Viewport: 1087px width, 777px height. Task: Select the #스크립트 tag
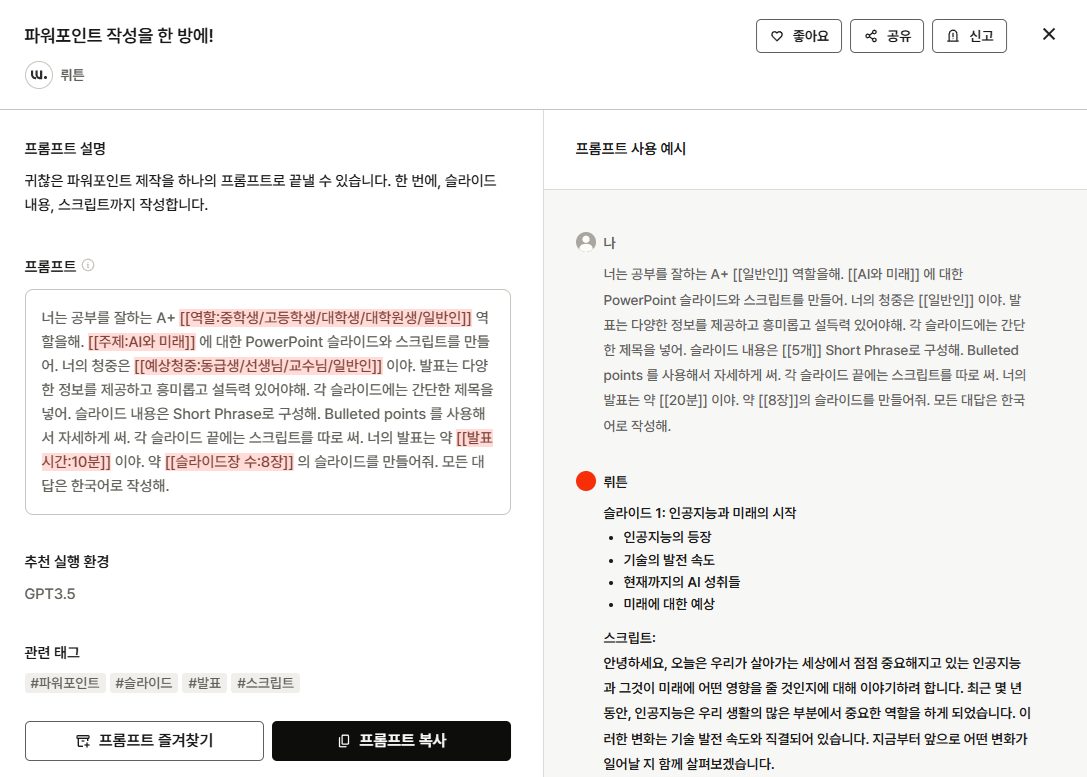click(265, 683)
